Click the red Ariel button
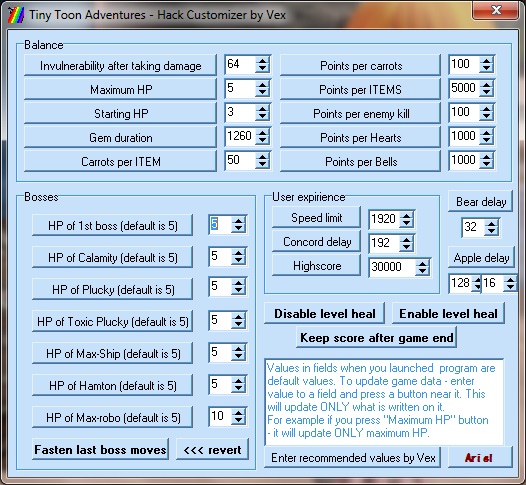The height and width of the screenshot is (485, 526). tap(480, 457)
